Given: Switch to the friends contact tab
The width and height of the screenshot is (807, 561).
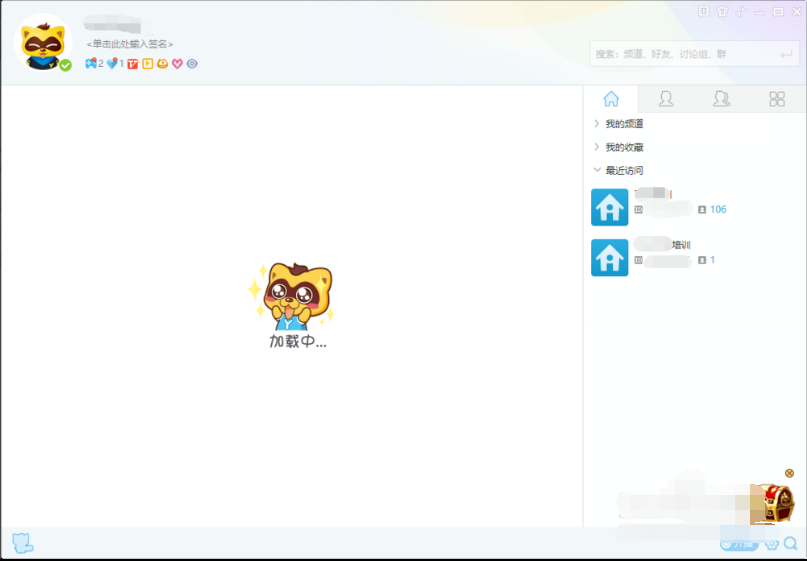Looking at the screenshot, I should pyautogui.click(x=665, y=99).
